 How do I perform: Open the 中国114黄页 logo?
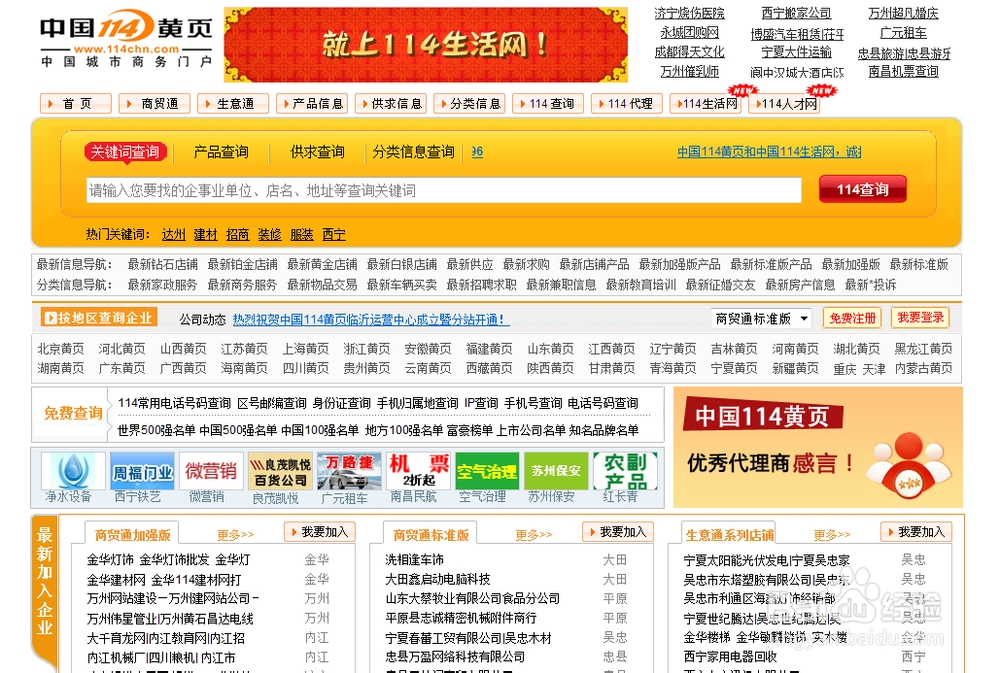point(126,38)
